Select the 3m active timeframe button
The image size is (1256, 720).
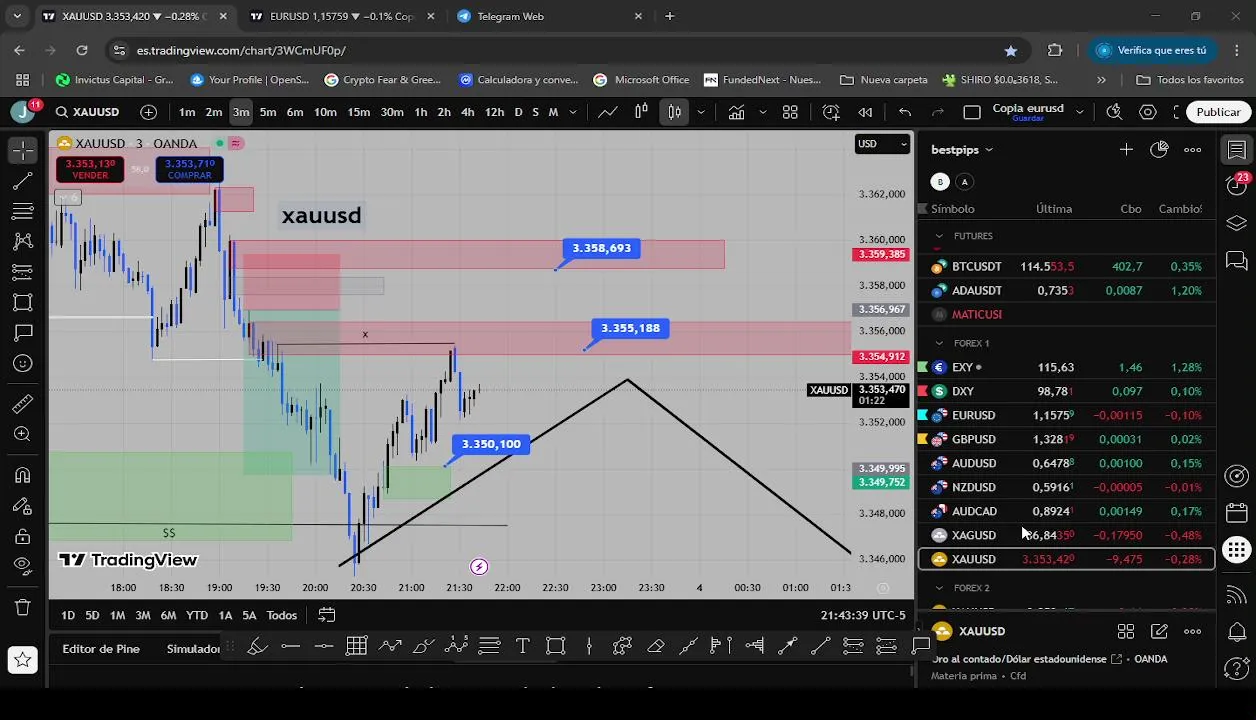click(241, 112)
